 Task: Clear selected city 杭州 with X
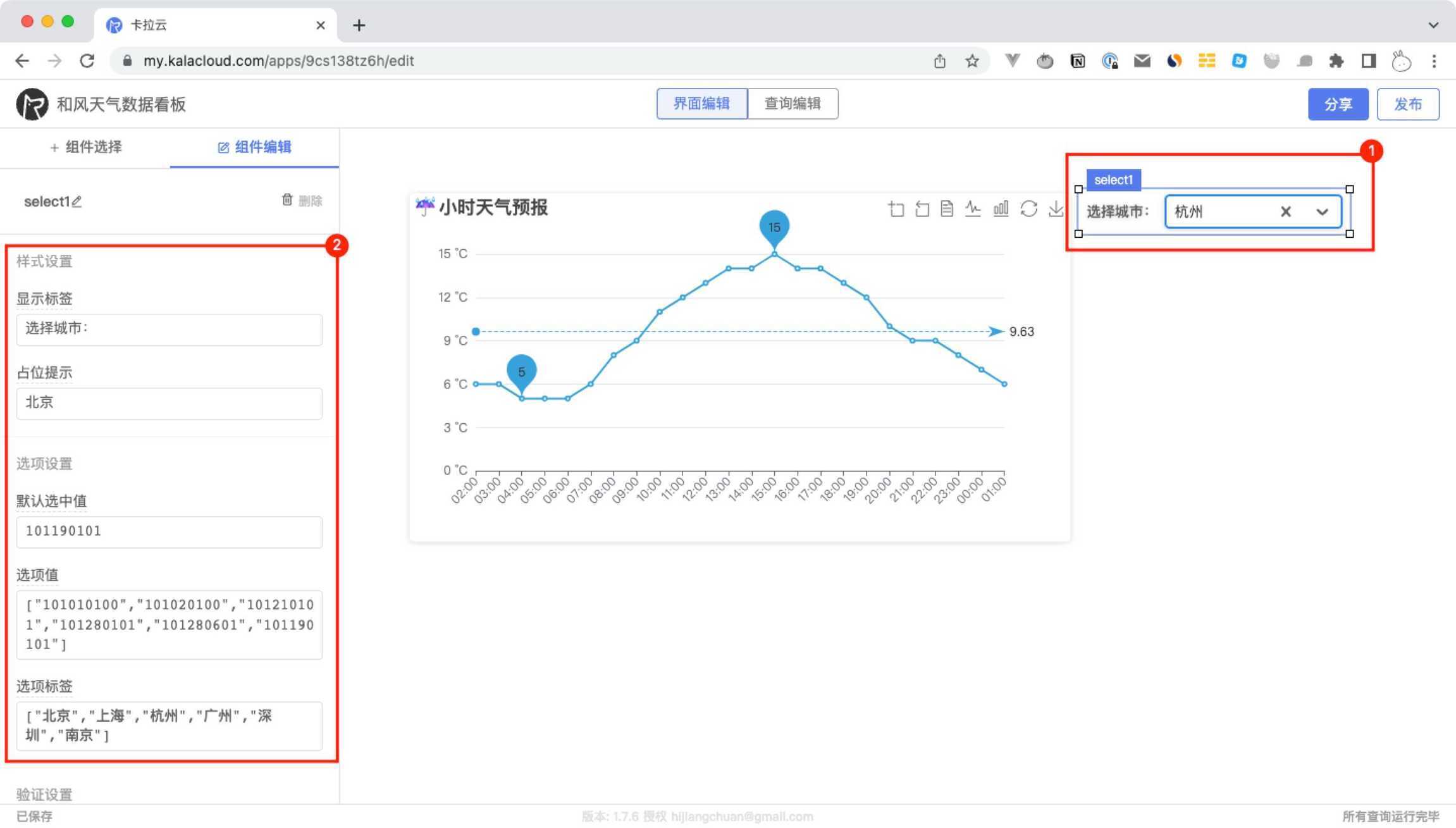(1285, 212)
